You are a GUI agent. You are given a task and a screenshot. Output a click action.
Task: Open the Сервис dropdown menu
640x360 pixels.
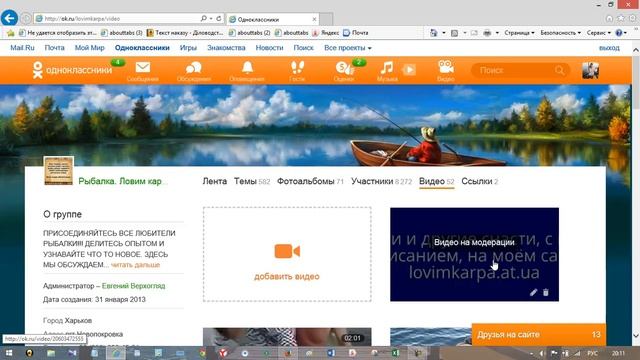[x=599, y=33]
